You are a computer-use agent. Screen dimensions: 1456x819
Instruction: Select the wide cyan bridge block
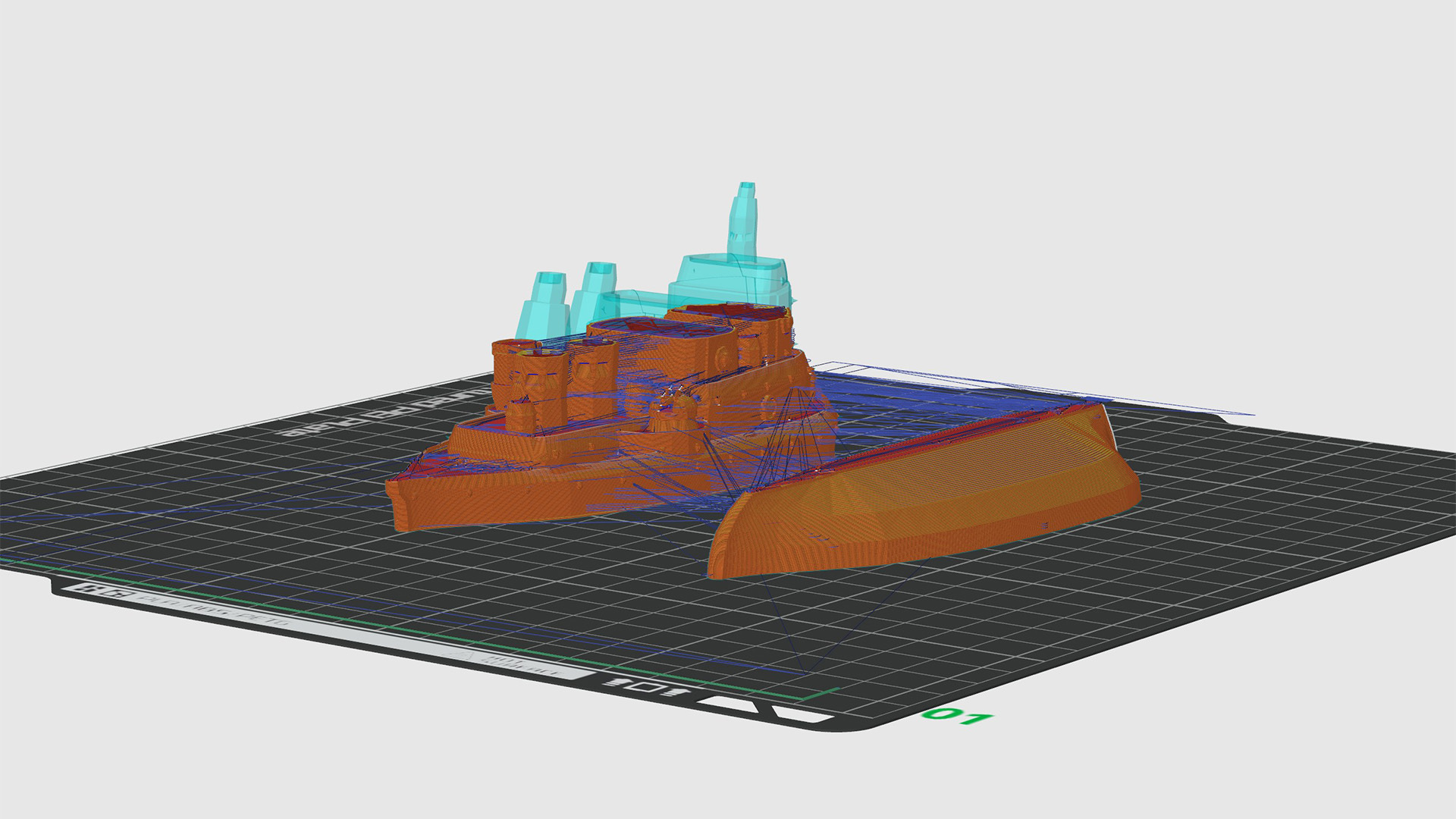[x=732, y=281]
